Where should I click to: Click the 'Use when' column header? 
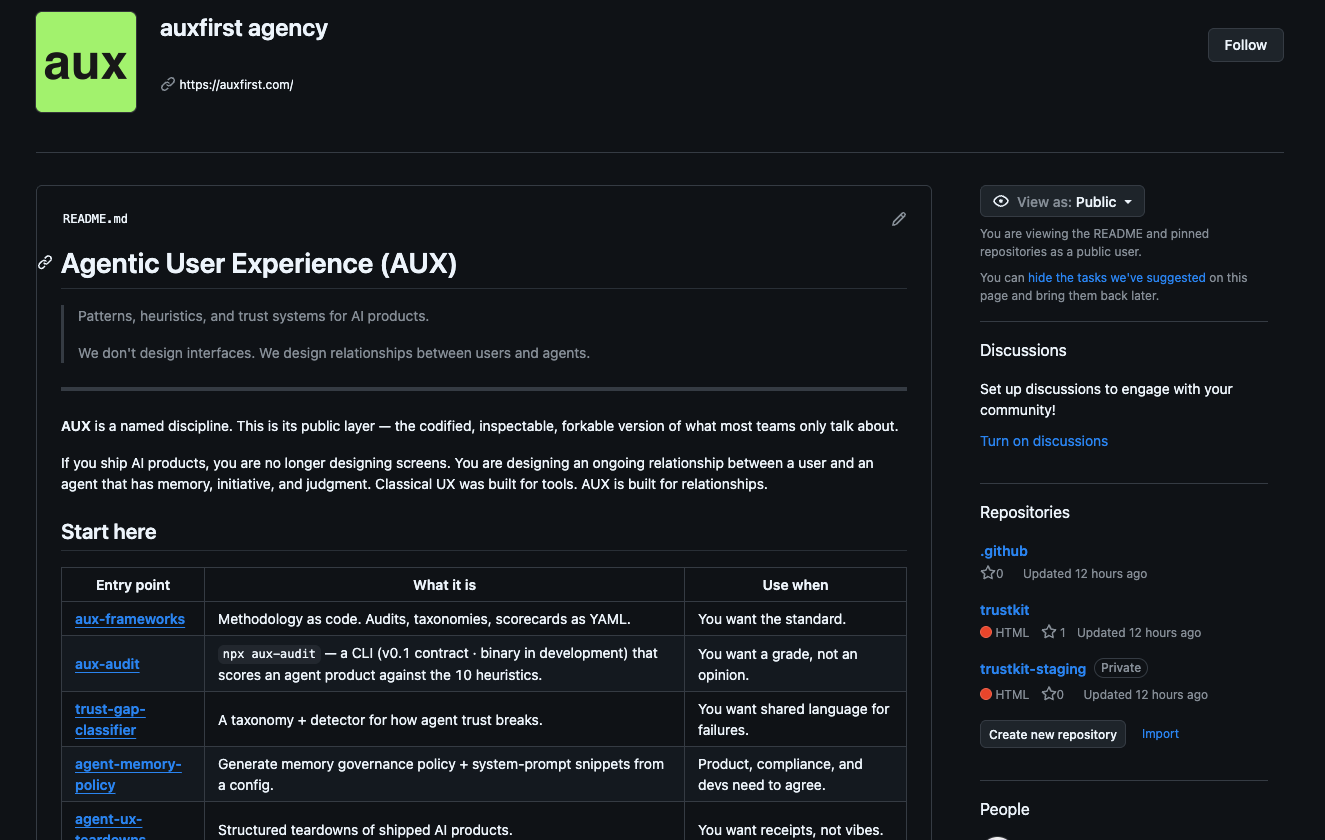pyautogui.click(x=795, y=585)
